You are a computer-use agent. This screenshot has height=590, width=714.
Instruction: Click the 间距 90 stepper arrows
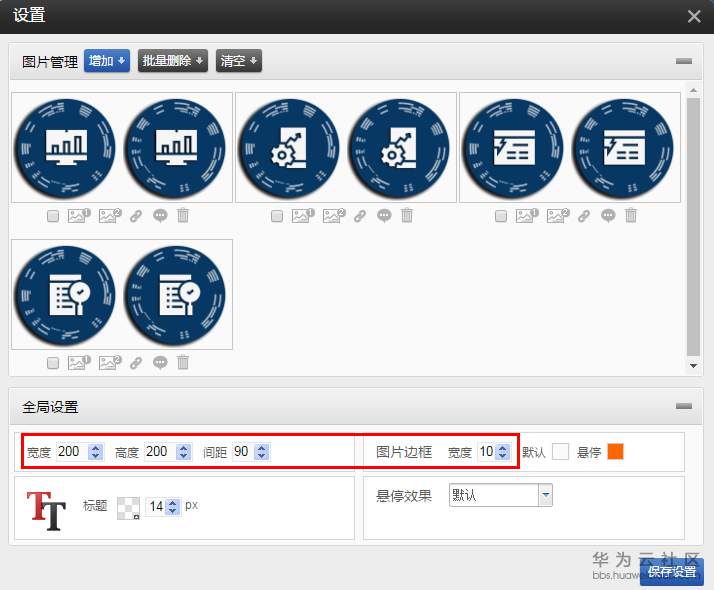[x=262, y=452]
